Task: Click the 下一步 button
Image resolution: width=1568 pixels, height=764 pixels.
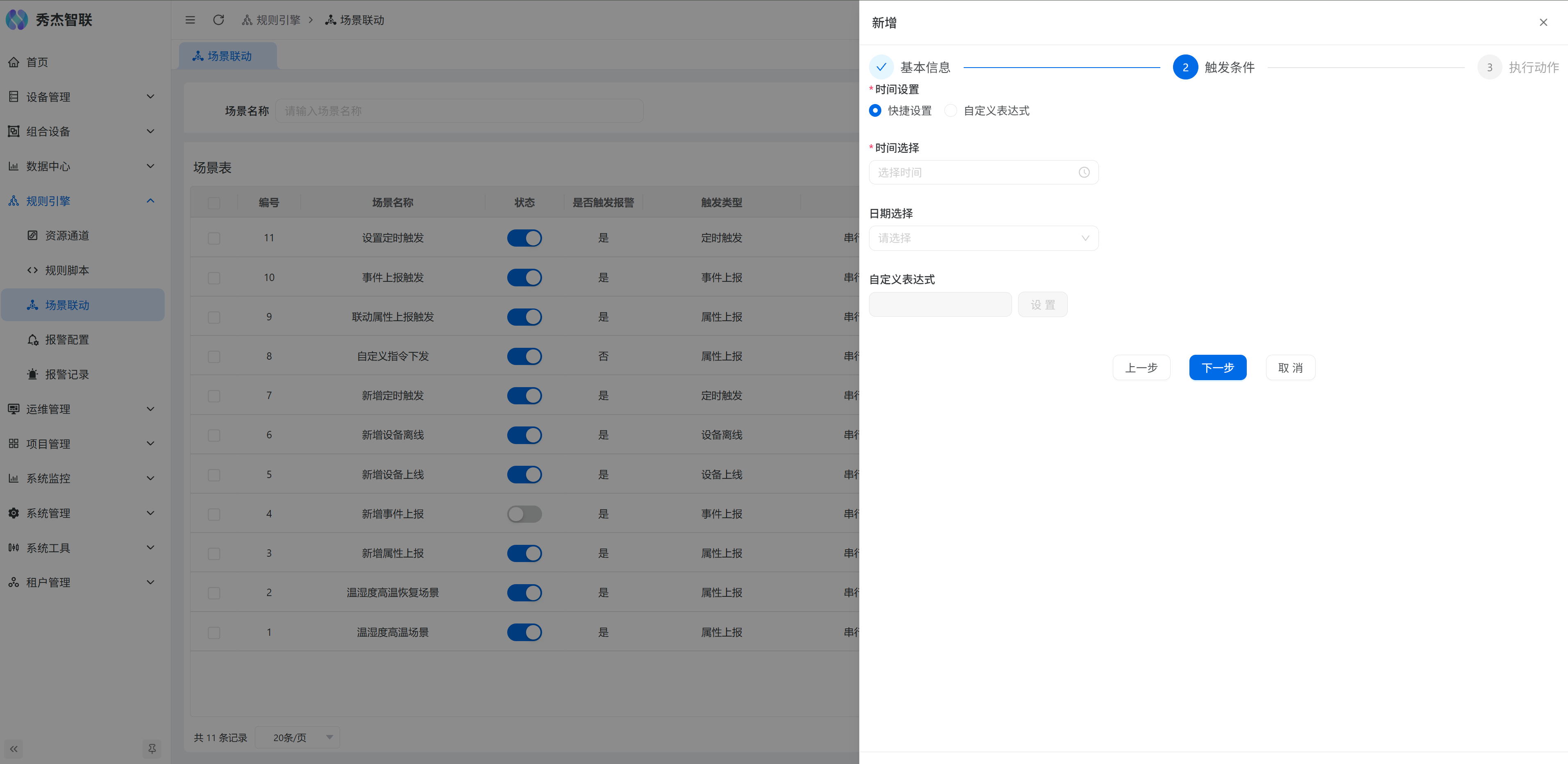Action: pos(1217,368)
